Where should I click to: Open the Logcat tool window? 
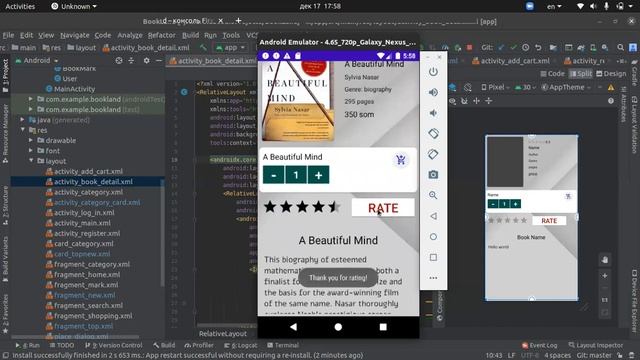pyautogui.click(x=241, y=345)
